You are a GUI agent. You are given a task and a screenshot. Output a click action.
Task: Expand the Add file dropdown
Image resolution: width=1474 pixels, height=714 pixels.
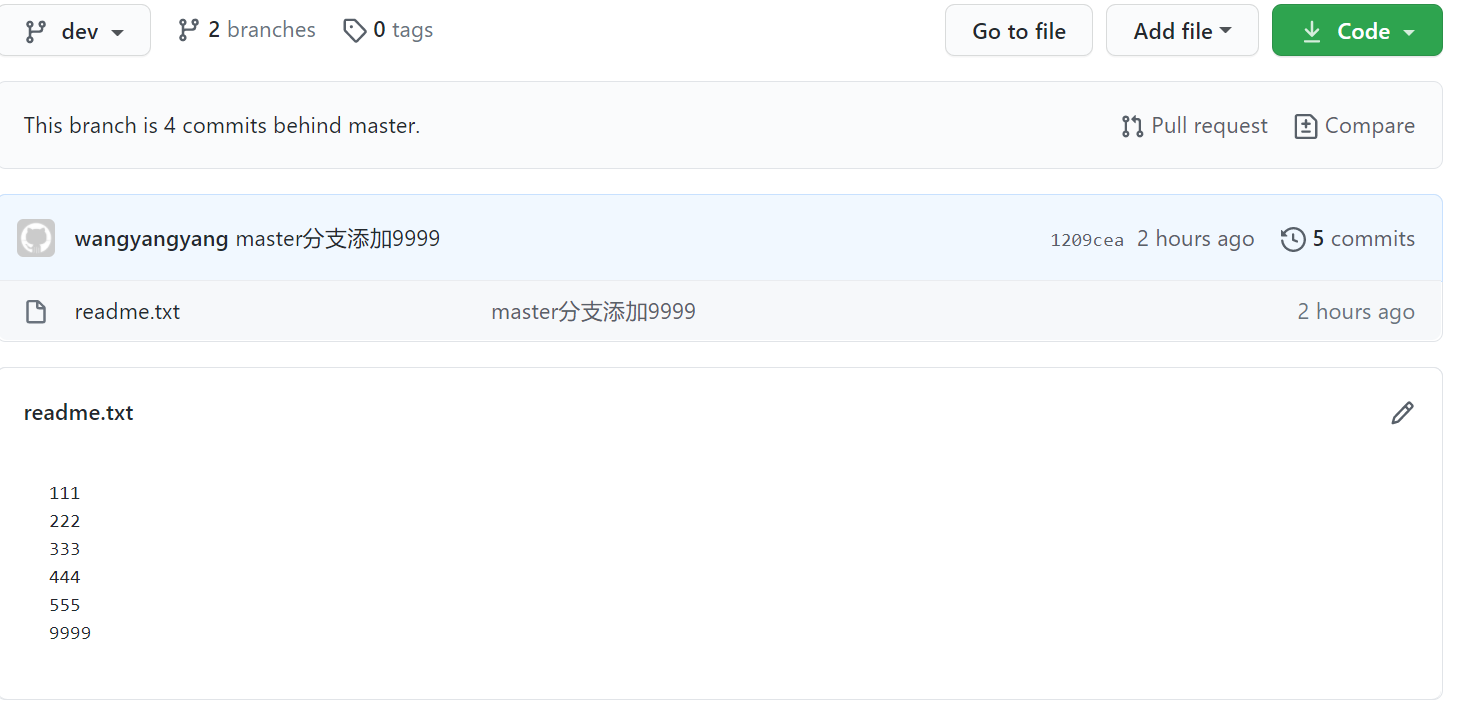tap(1181, 31)
